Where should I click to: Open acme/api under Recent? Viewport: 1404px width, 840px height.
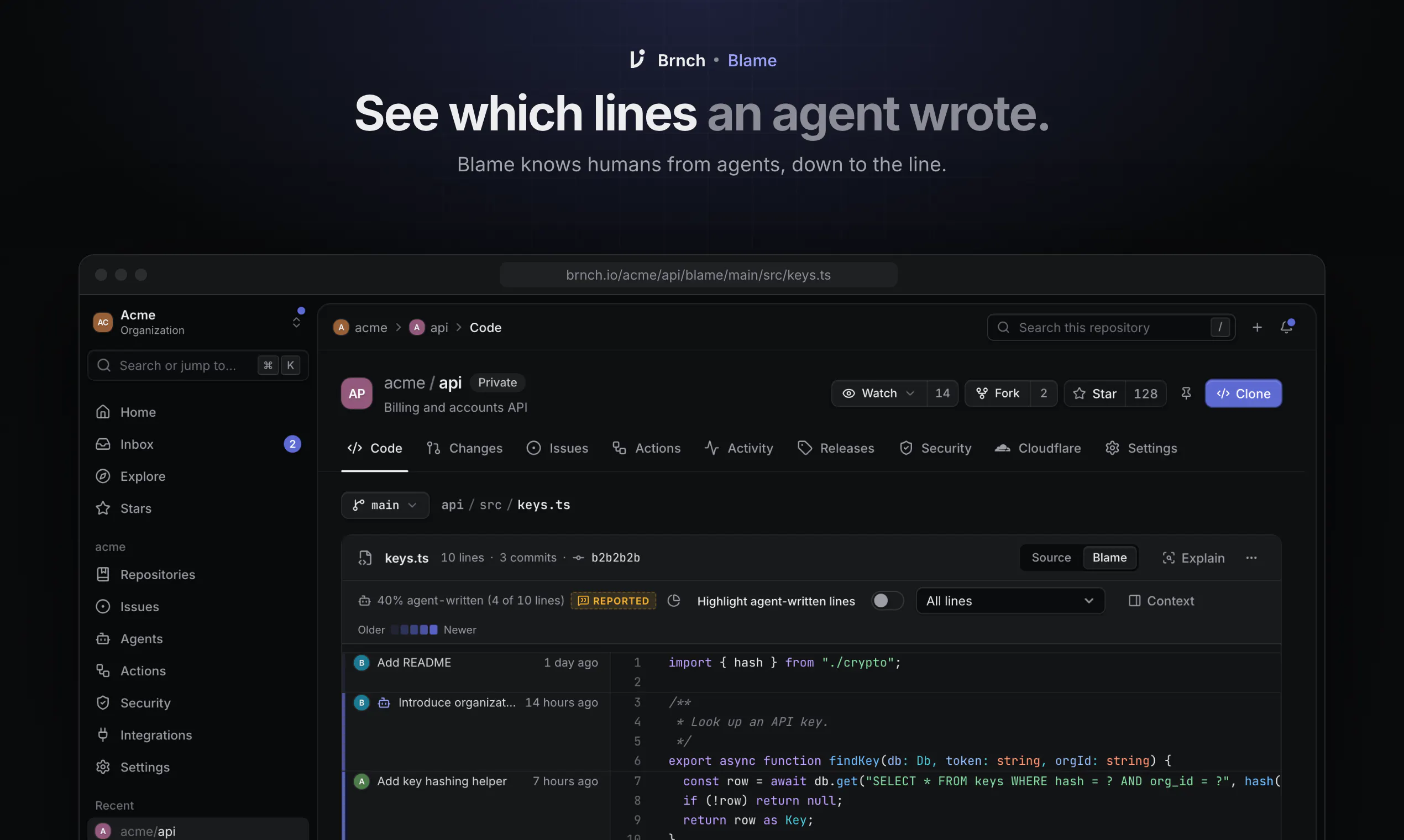pyautogui.click(x=197, y=831)
